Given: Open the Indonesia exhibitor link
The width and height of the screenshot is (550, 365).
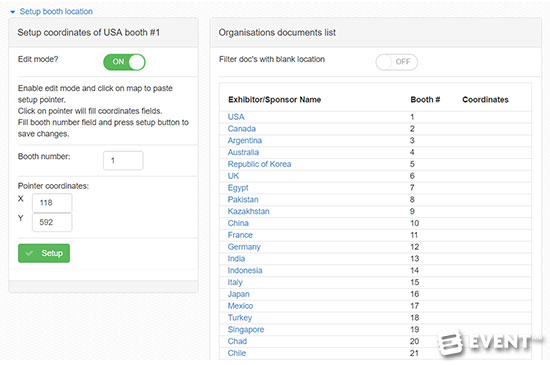Looking at the screenshot, I should tap(245, 270).
